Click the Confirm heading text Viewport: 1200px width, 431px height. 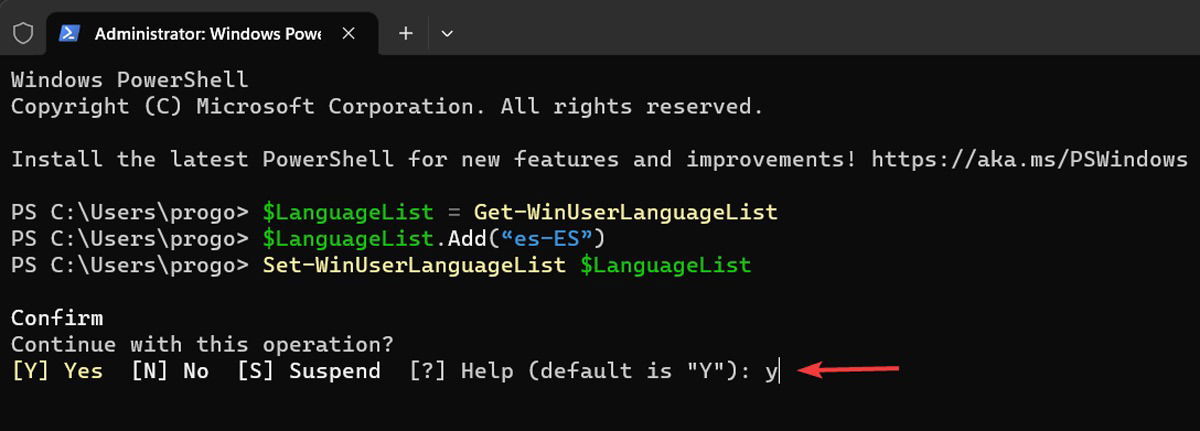click(x=57, y=318)
